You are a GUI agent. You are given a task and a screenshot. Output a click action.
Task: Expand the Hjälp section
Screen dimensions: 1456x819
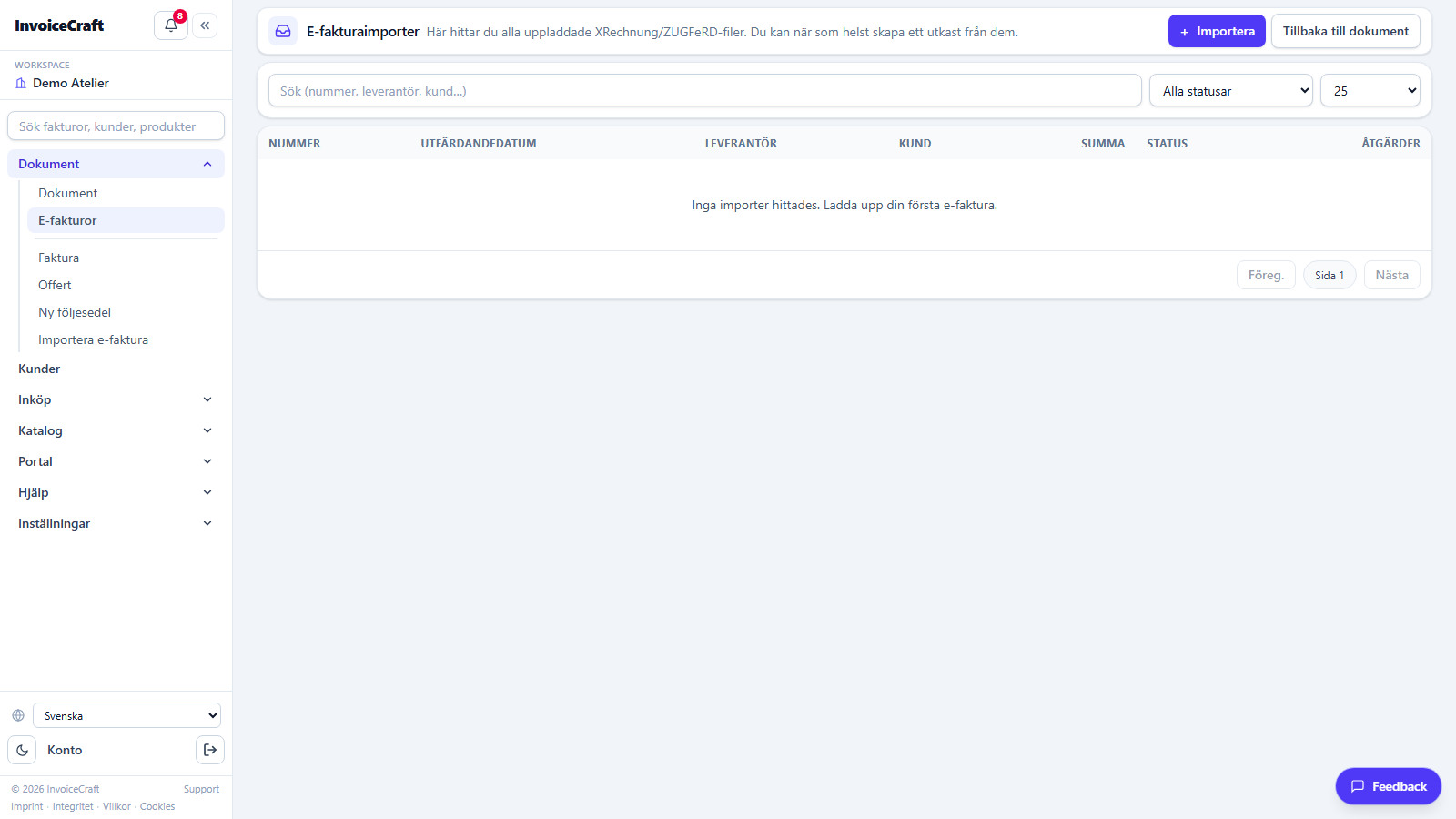coord(116,492)
